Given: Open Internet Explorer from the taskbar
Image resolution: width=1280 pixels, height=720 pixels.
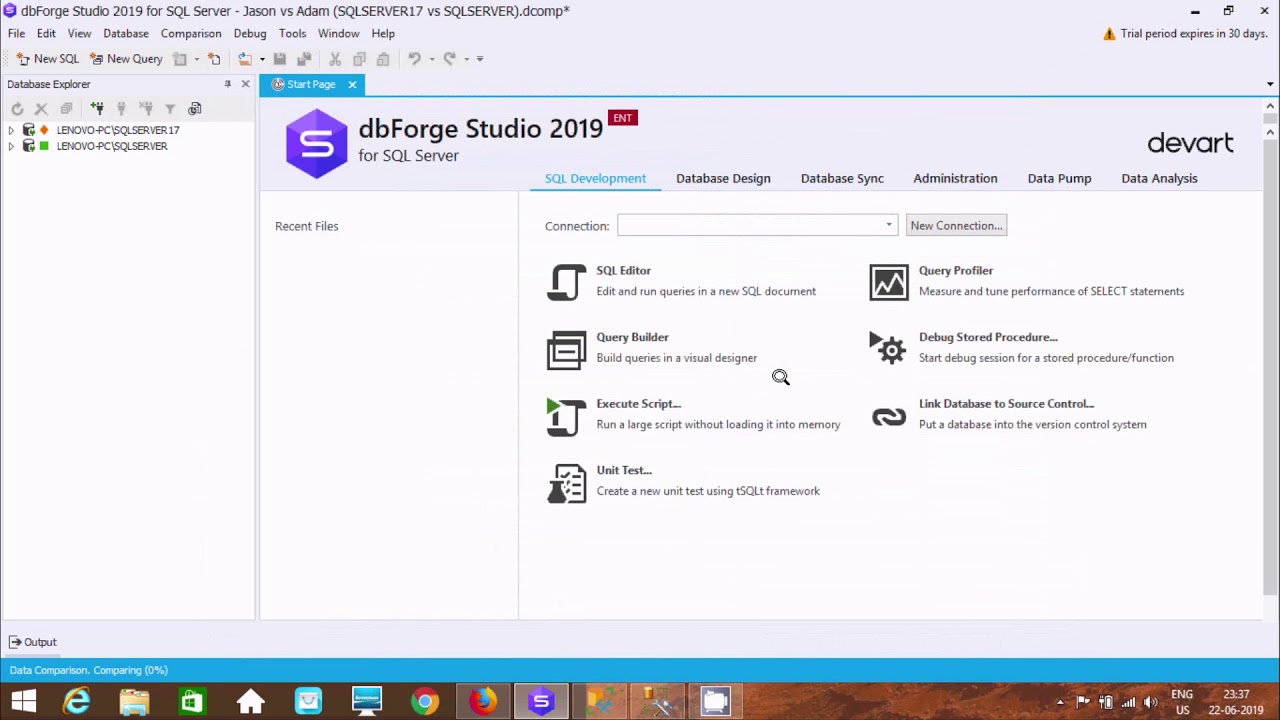Looking at the screenshot, I should [77, 702].
